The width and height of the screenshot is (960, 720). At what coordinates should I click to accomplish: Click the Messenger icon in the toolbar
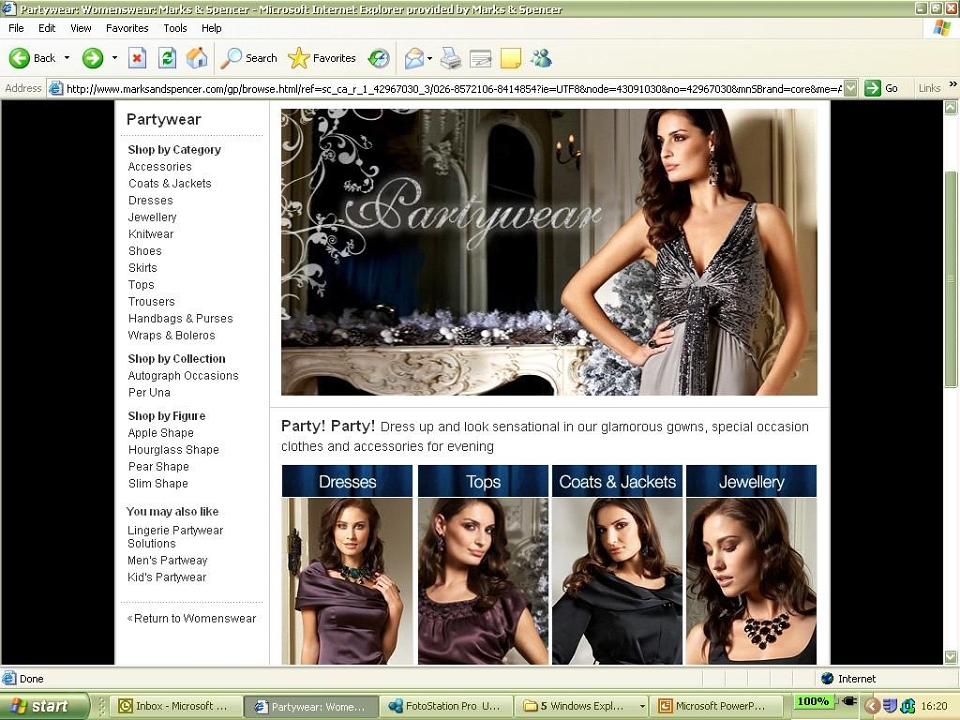pos(541,58)
